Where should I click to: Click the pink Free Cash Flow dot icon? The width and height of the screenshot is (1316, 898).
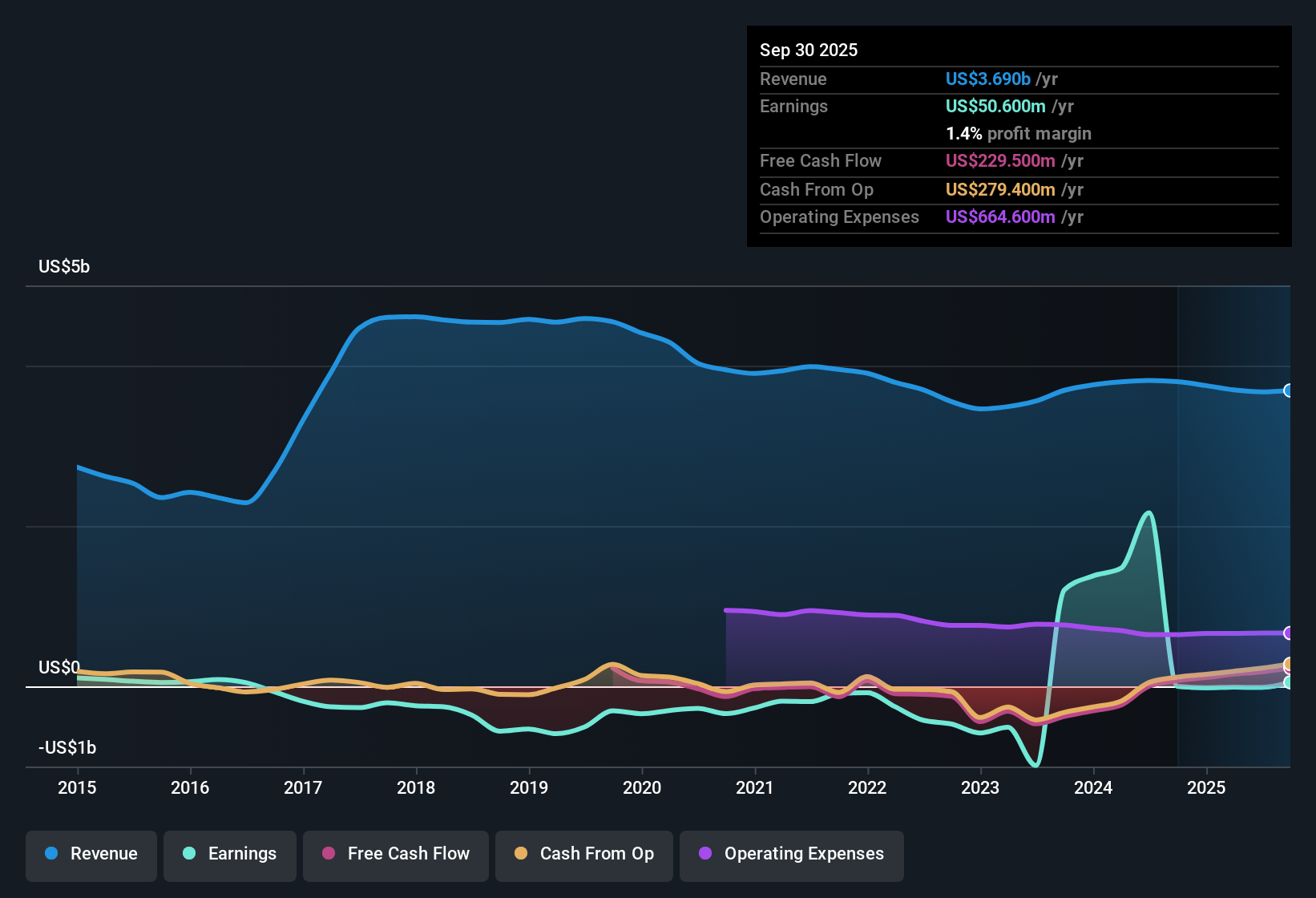tap(328, 854)
